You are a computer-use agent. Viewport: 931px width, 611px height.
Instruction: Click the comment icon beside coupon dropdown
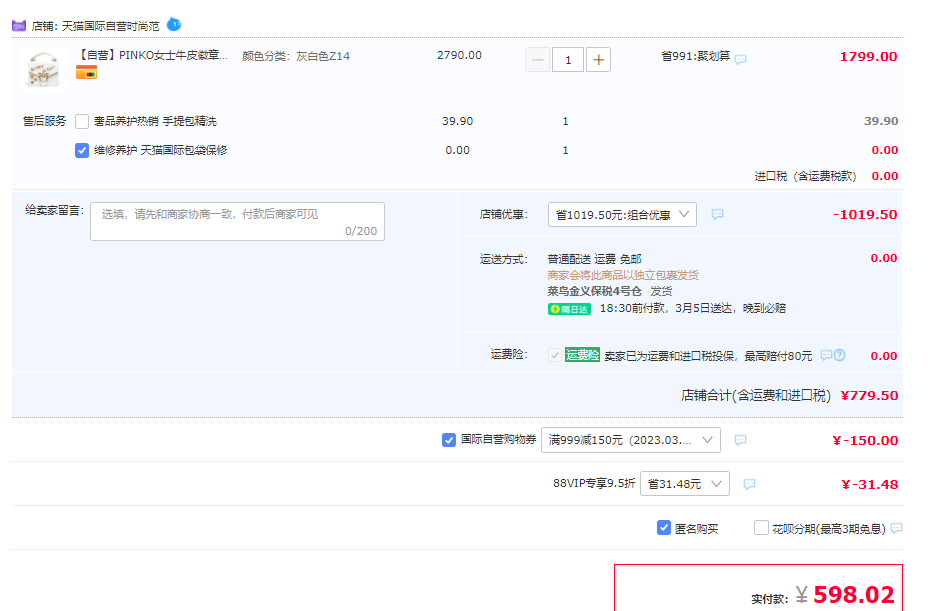[x=740, y=440]
